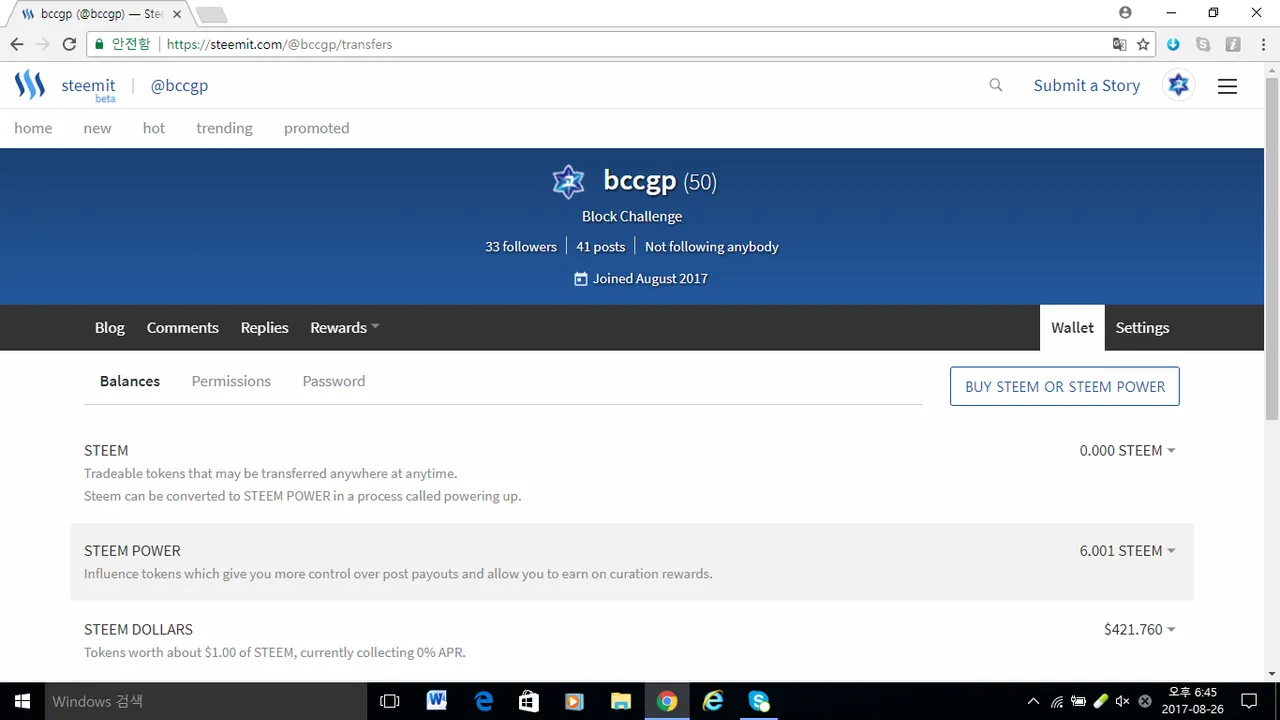
Task: Open Windows Start menu
Action: pyautogui.click(x=22, y=701)
